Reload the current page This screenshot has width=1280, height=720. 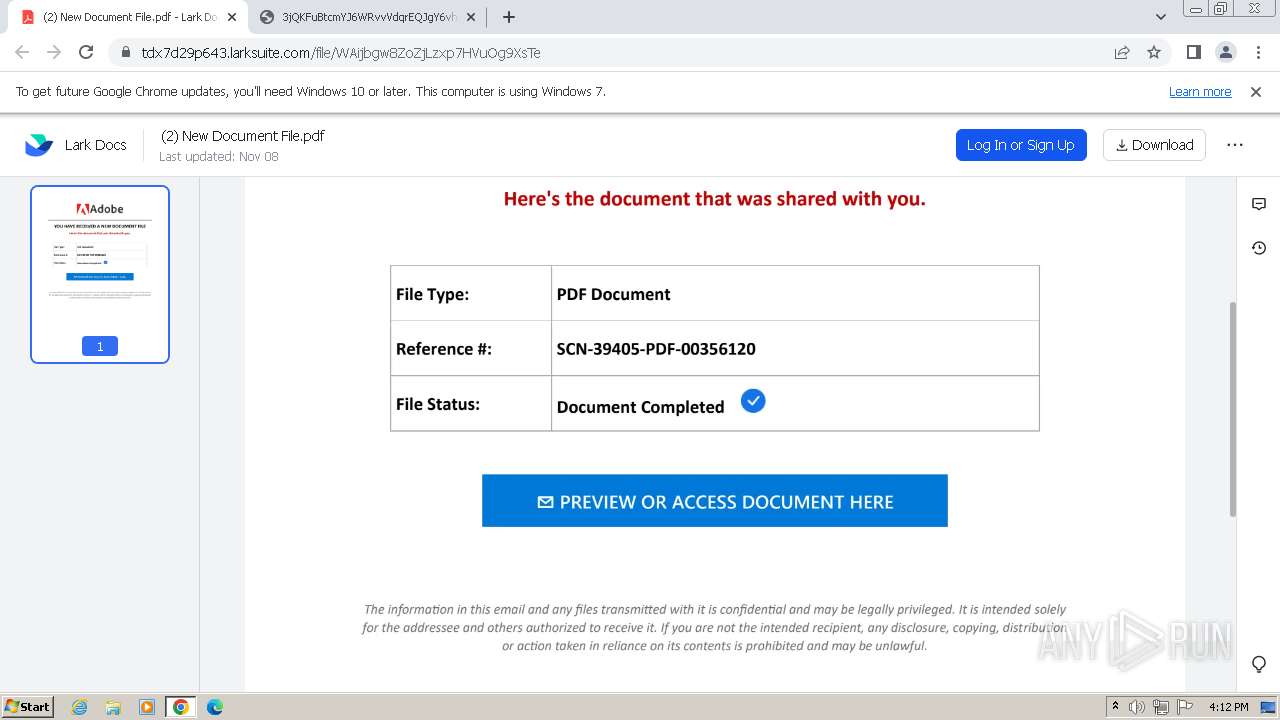pos(86,52)
